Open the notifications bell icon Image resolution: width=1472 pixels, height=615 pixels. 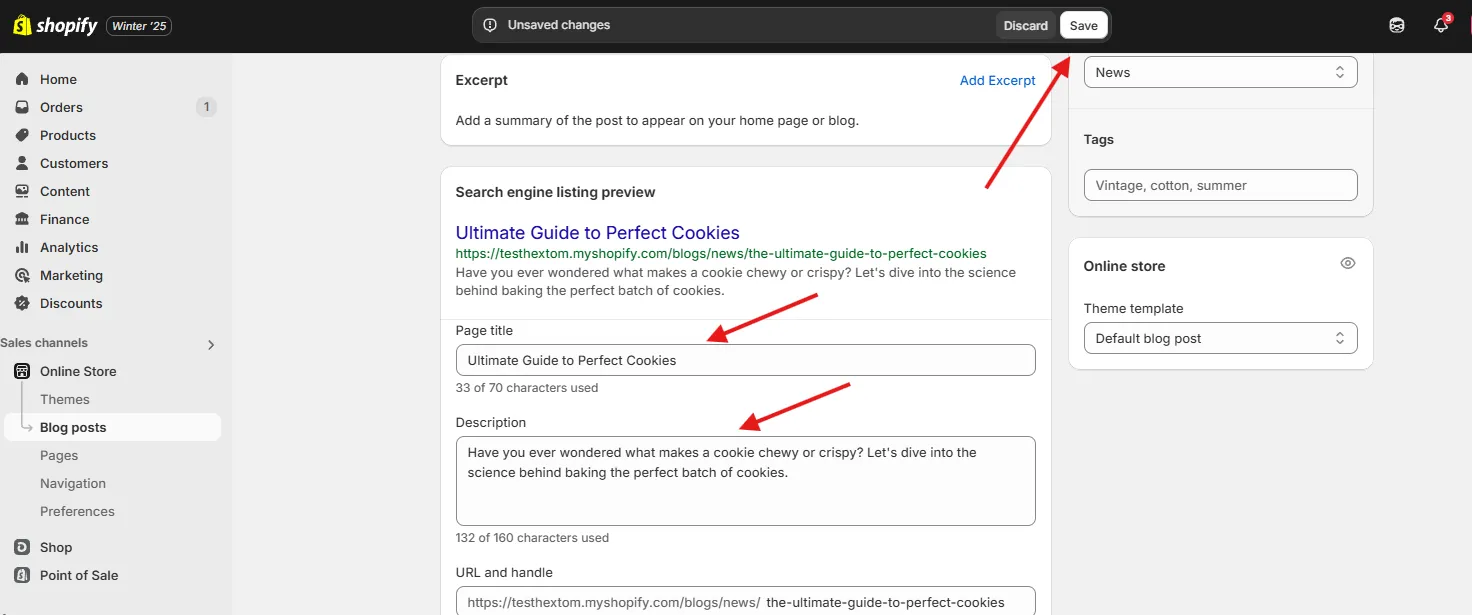coord(1441,25)
